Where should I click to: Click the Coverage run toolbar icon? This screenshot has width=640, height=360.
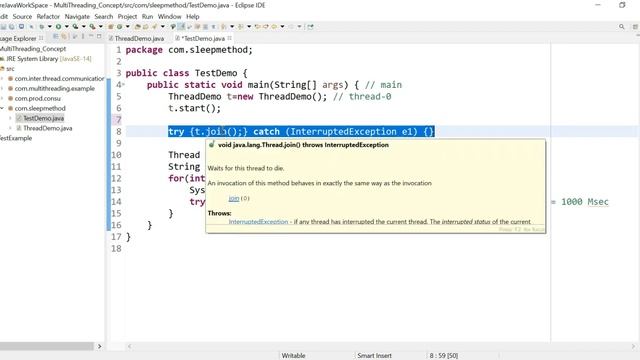[x=75, y=27]
